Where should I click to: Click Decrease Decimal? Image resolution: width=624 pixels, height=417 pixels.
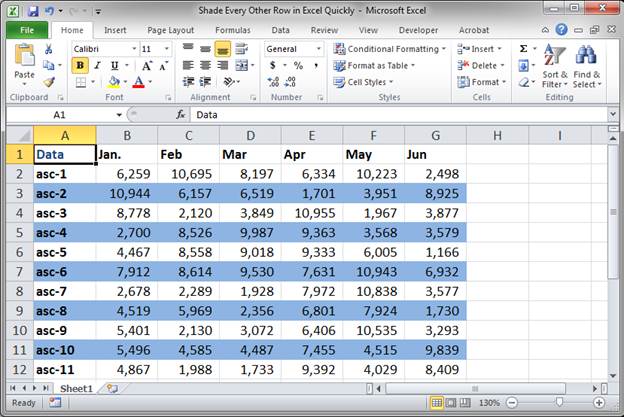pos(290,82)
